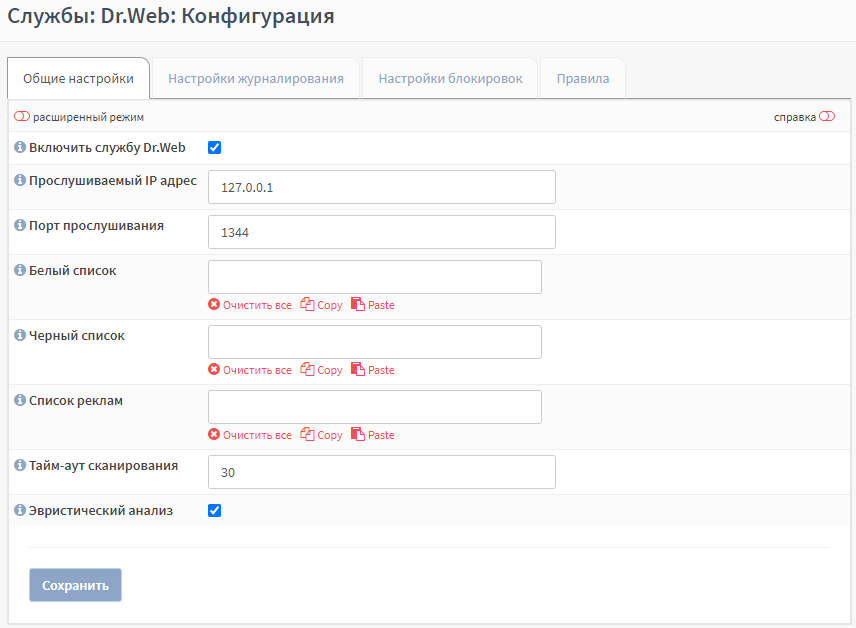Click into the Черный список field
Viewport: 856px width, 628px height.
(x=374, y=342)
